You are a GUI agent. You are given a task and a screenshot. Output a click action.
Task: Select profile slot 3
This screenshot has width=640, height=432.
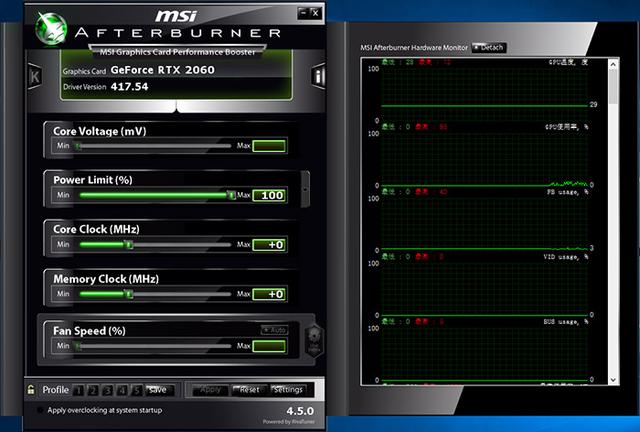(x=107, y=390)
